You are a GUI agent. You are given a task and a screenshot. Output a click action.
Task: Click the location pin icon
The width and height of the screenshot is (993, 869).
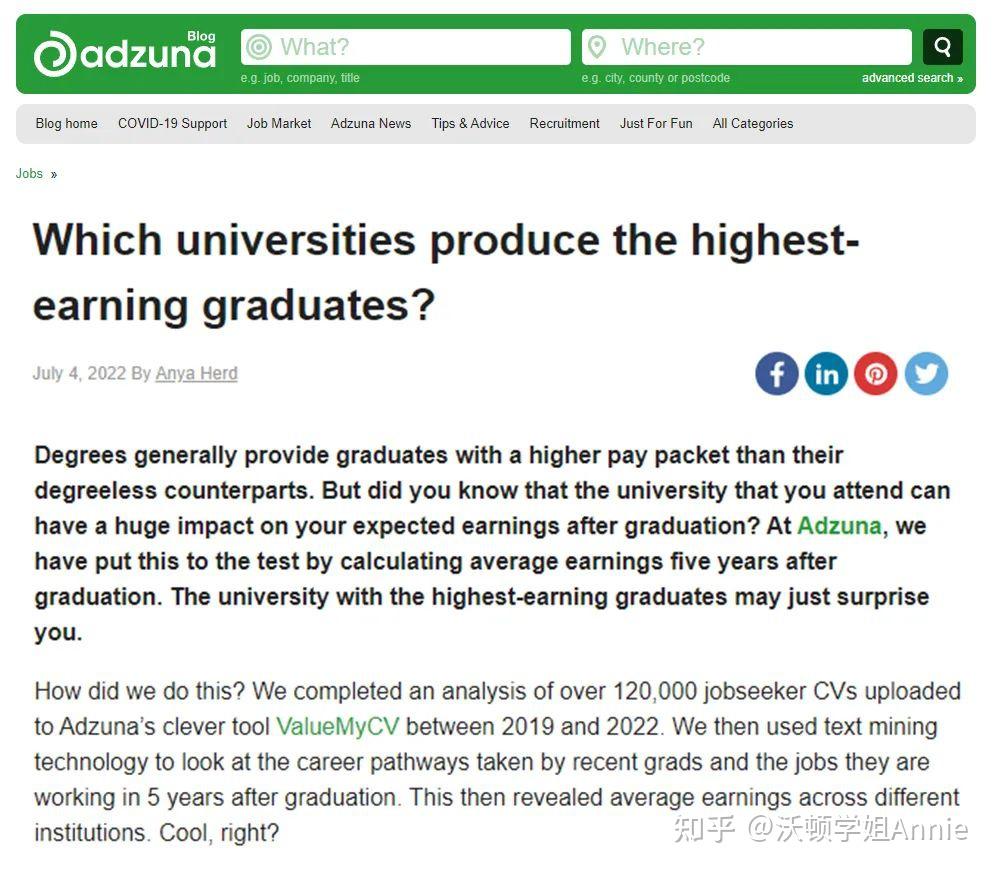(597, 47)
